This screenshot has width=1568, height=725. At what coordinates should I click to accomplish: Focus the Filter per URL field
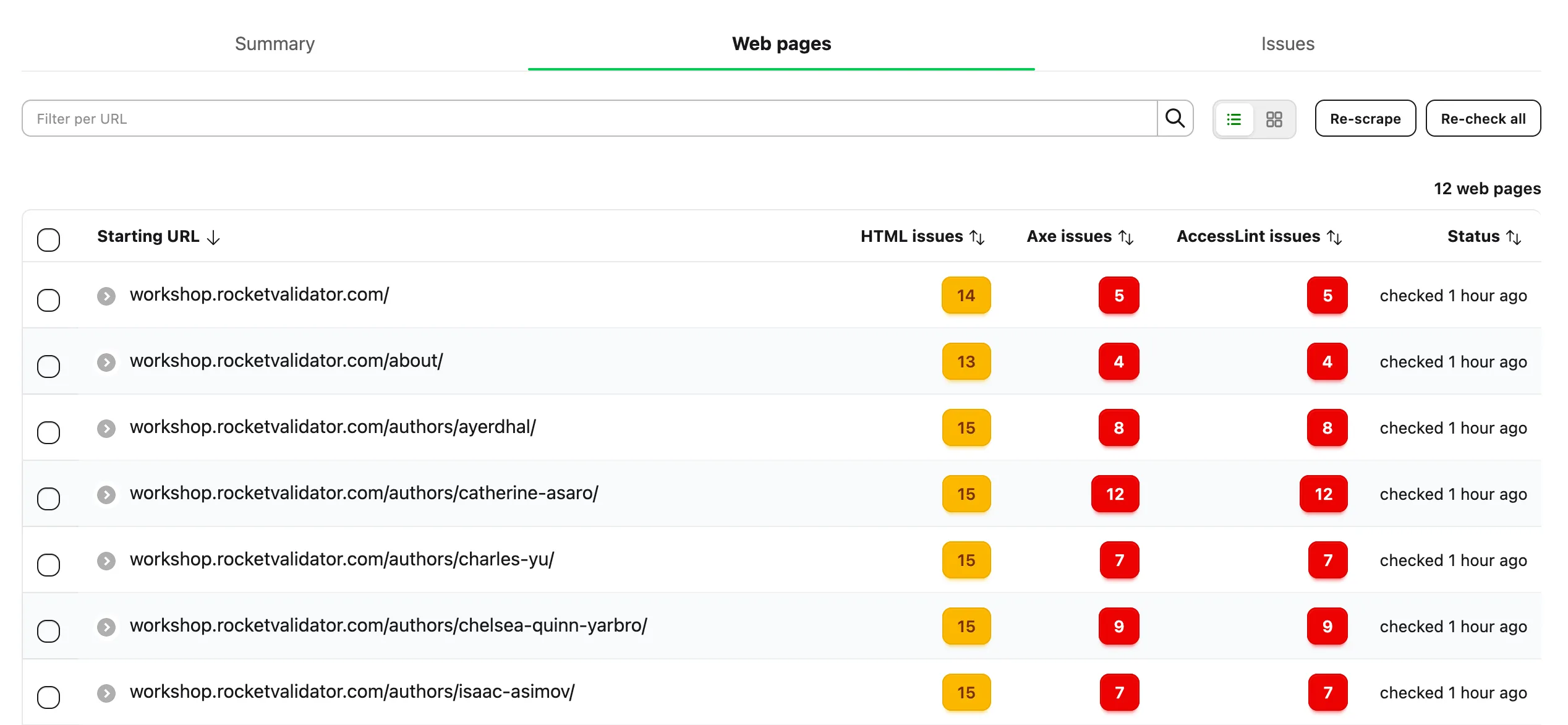589,118
